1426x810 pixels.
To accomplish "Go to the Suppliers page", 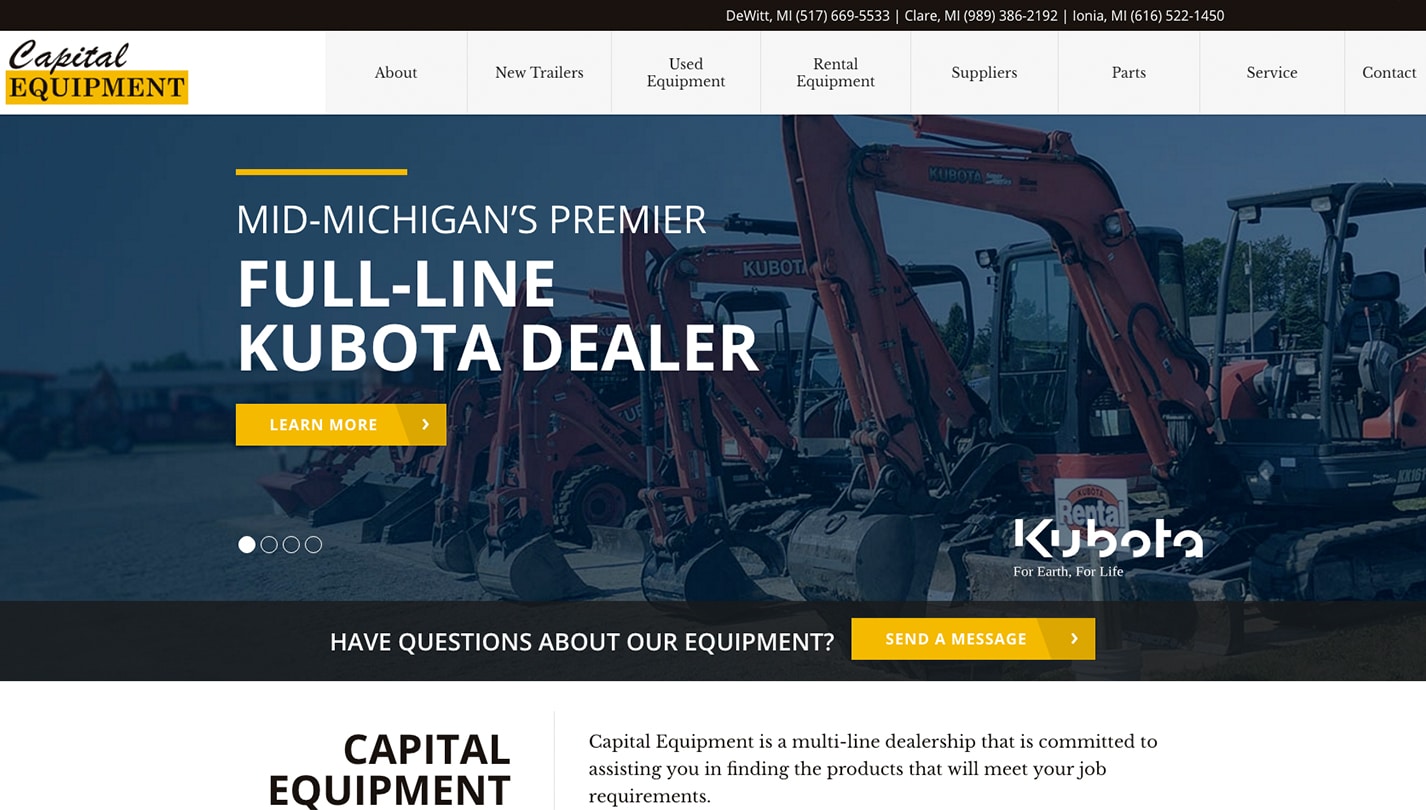I will pos(984,73).
